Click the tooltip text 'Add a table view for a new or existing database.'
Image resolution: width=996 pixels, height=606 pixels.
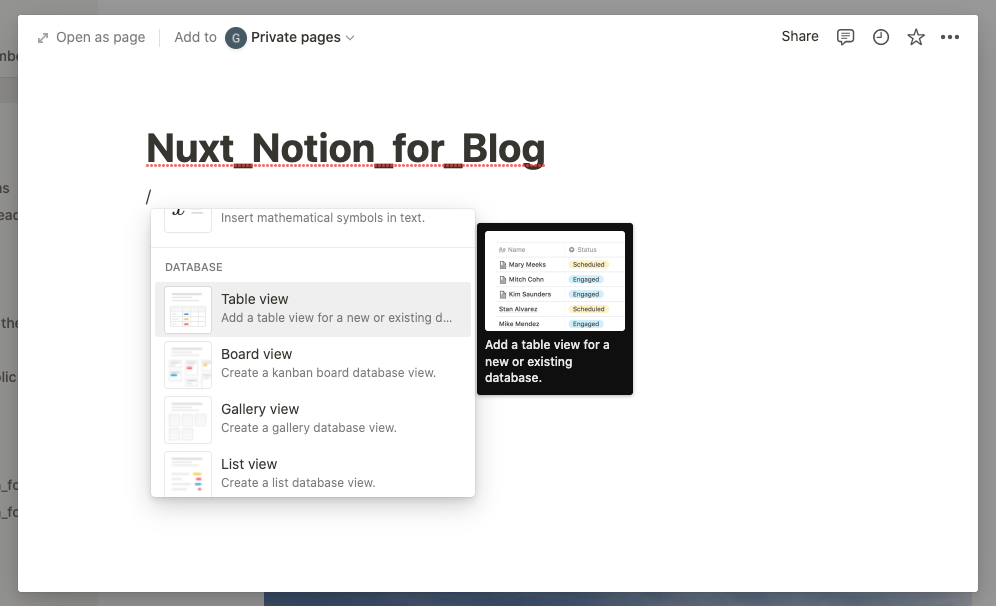coord(547,361)
